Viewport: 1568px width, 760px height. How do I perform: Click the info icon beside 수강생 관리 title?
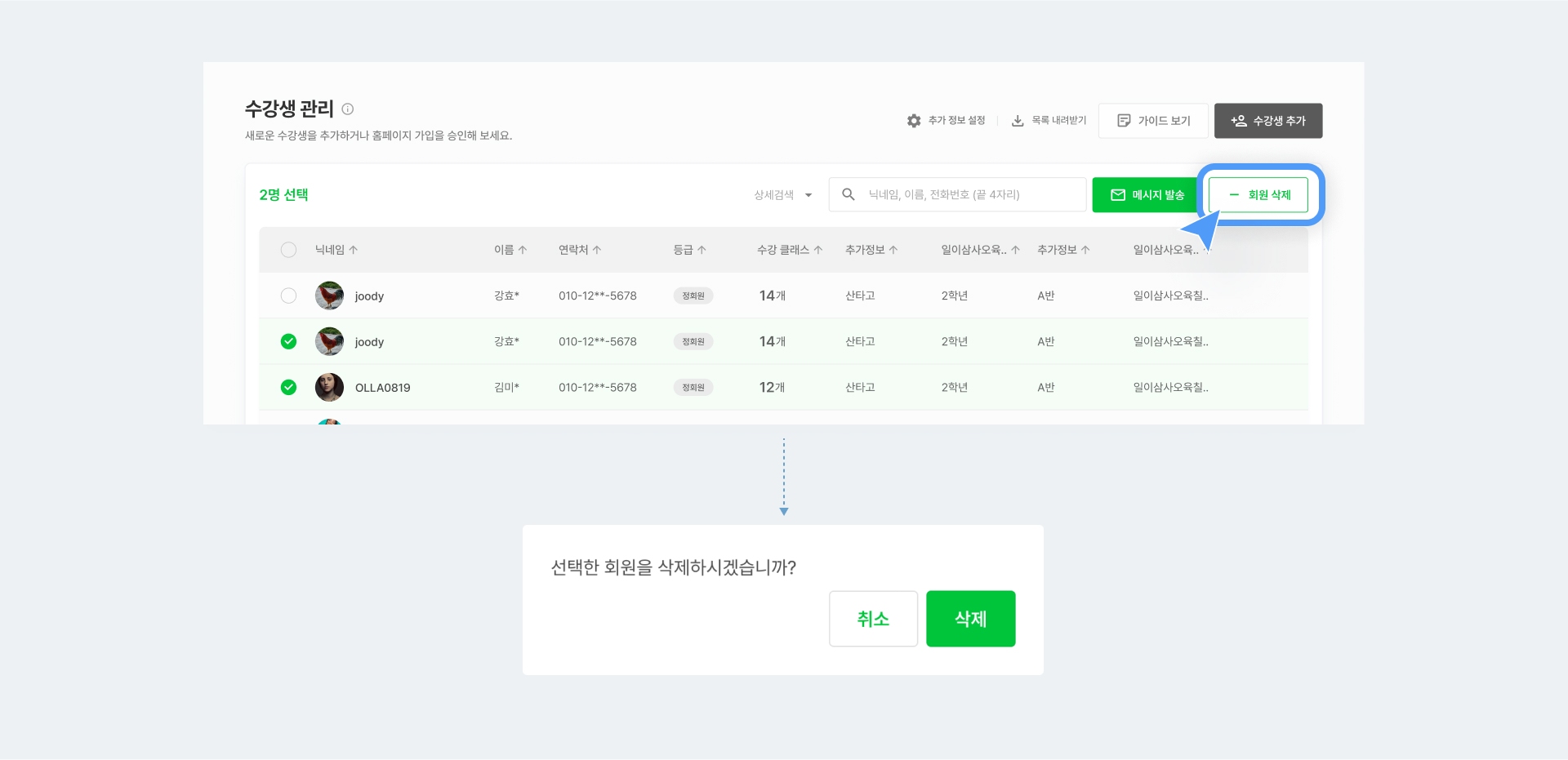pyautogui.click(x=348, y=109)
